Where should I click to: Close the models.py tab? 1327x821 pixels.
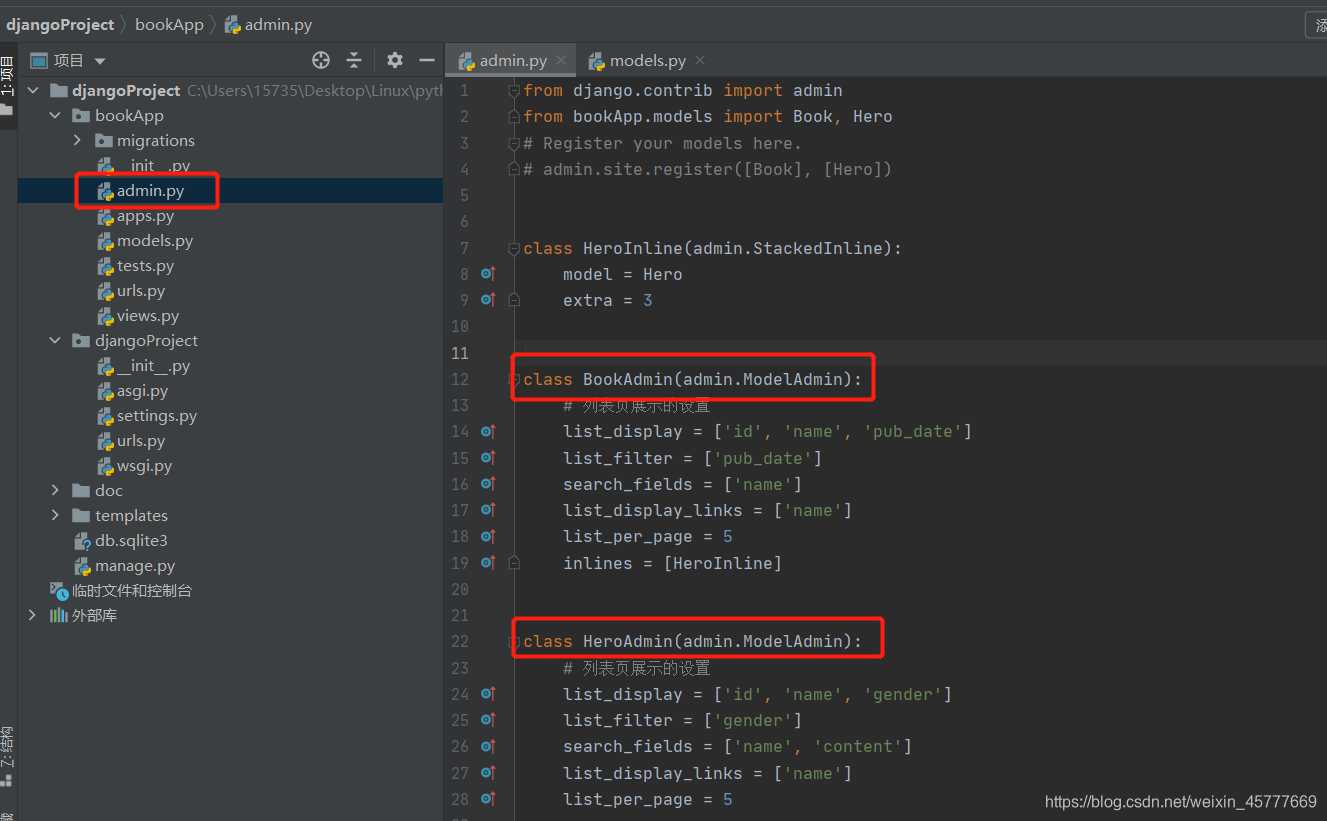pos(700,60)
